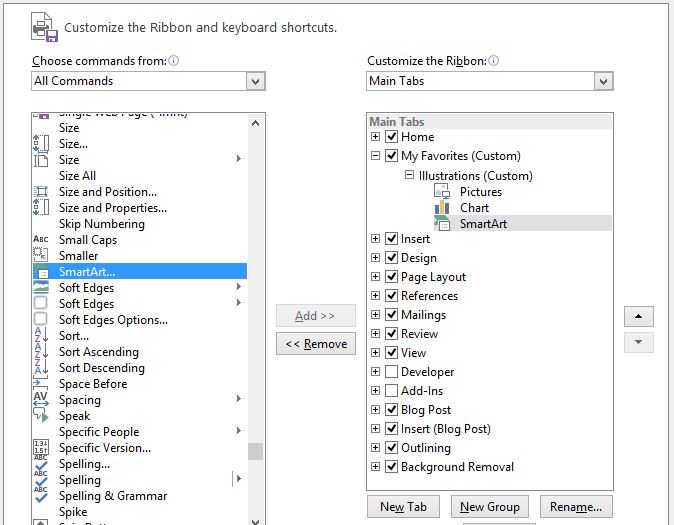The height and width of the screenshot is (525, 674).
Task: Click the Spacing command icon
Action: [x=41, y=400]
